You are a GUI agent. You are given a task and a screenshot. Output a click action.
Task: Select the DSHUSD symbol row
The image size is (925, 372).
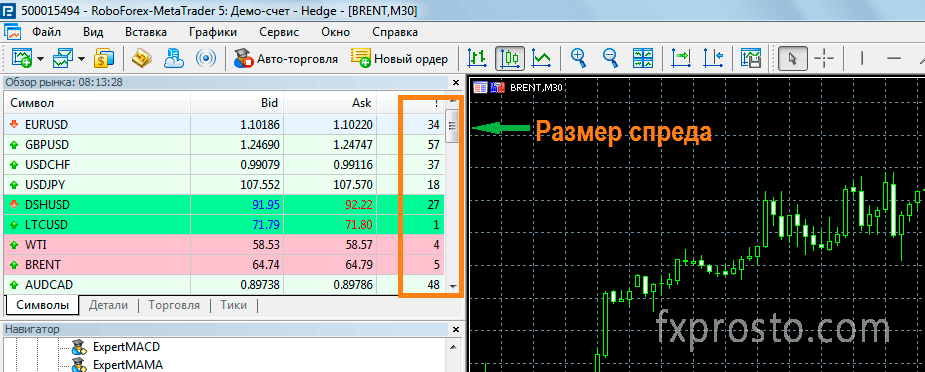(225, 205)
